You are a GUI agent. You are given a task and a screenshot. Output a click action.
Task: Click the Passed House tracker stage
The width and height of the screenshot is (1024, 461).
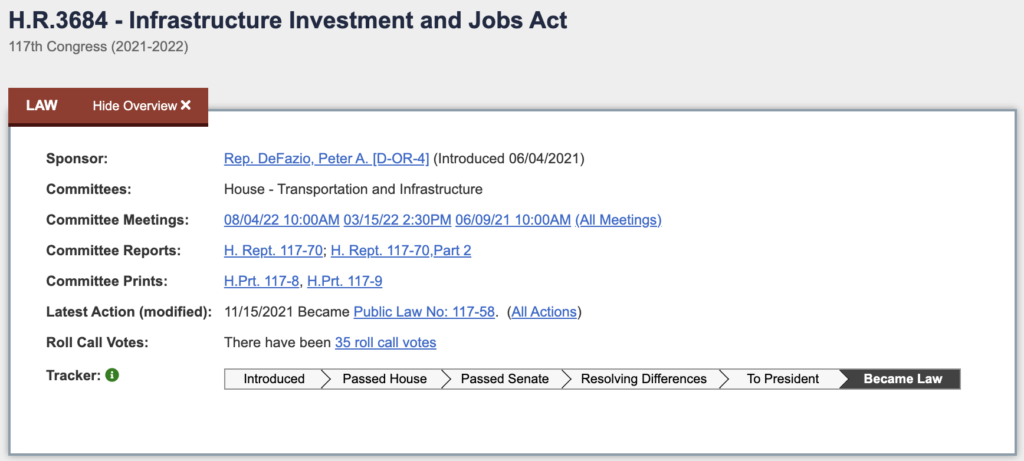click(385, 379)
